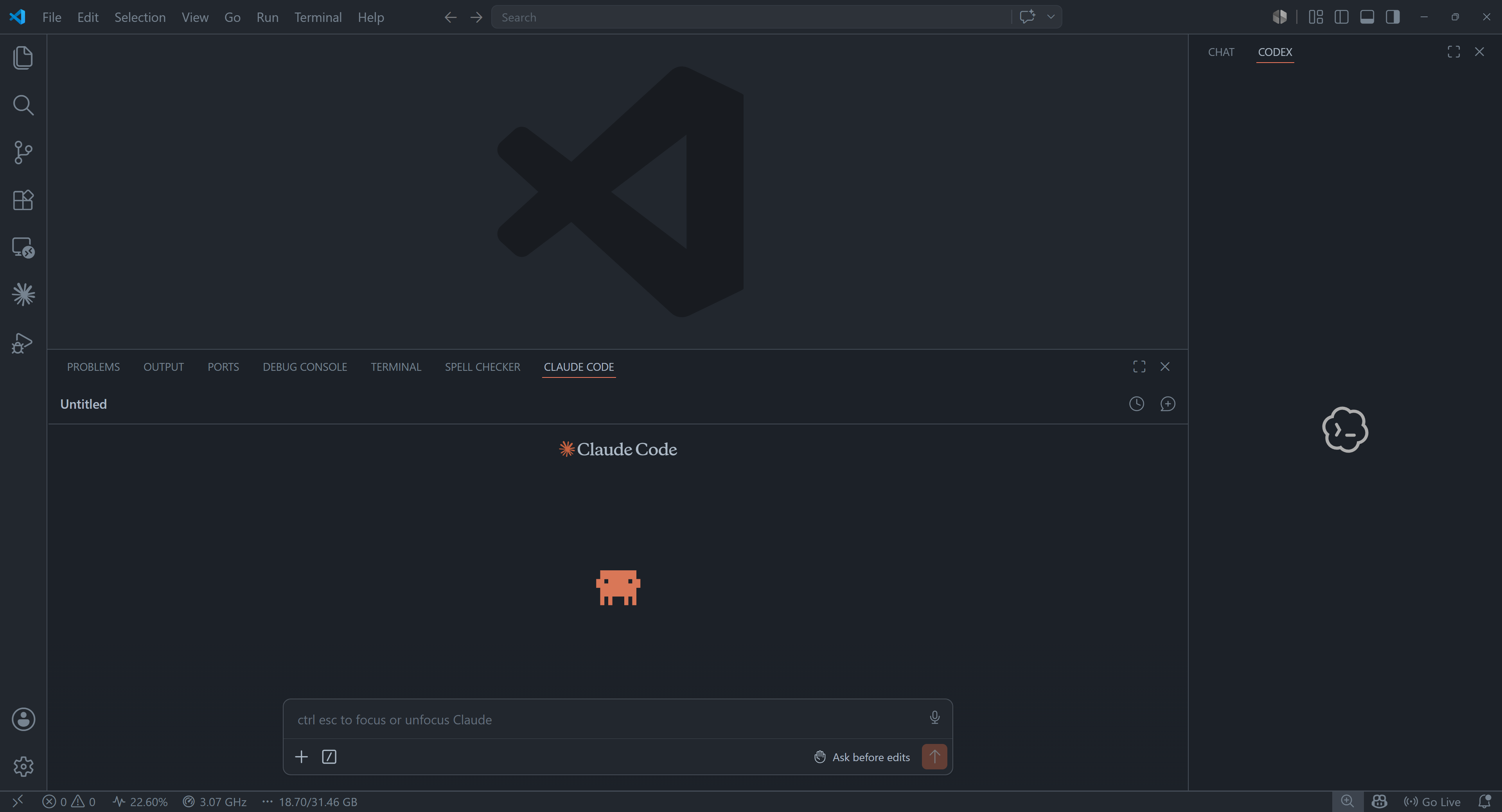Image resolution: width=1502 pixels, height=812 pixels.
Task: Open the chat icon next to the search bar
Action: pyautogui.click(x=1028, y=17)
